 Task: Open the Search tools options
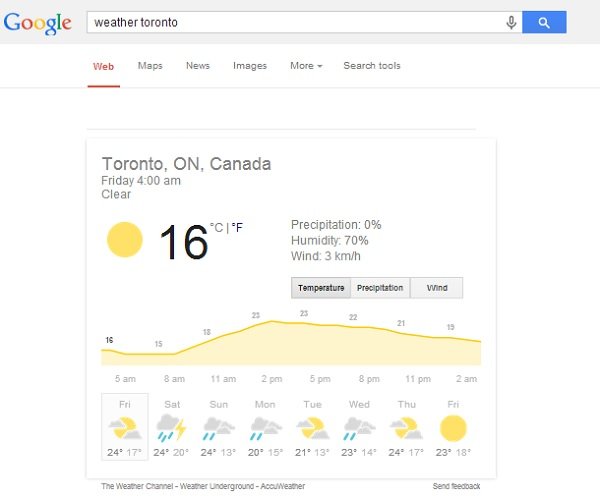click(x=372, y=66)
